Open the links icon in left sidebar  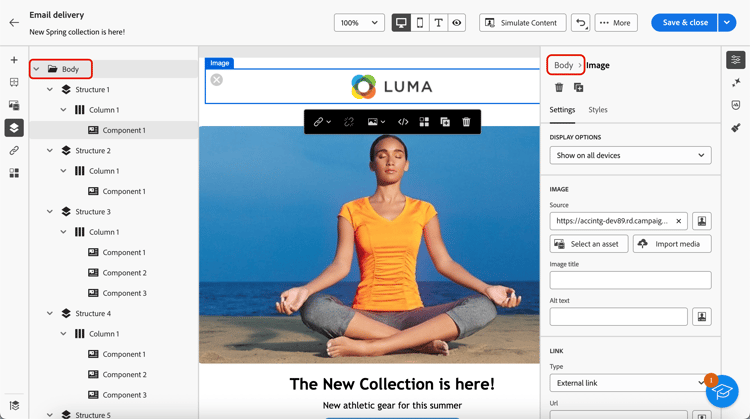pyautogui.click(x=14, y=150)
